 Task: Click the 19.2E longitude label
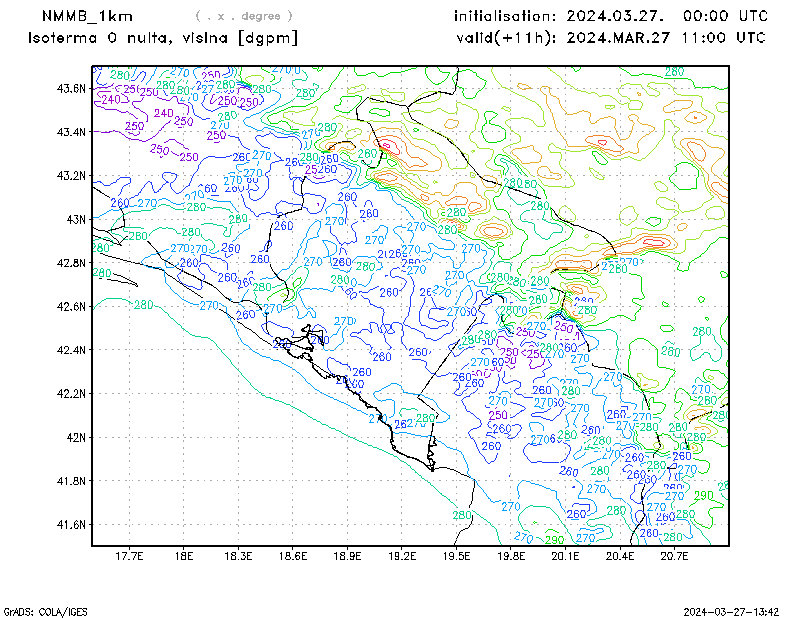[402, 556]
